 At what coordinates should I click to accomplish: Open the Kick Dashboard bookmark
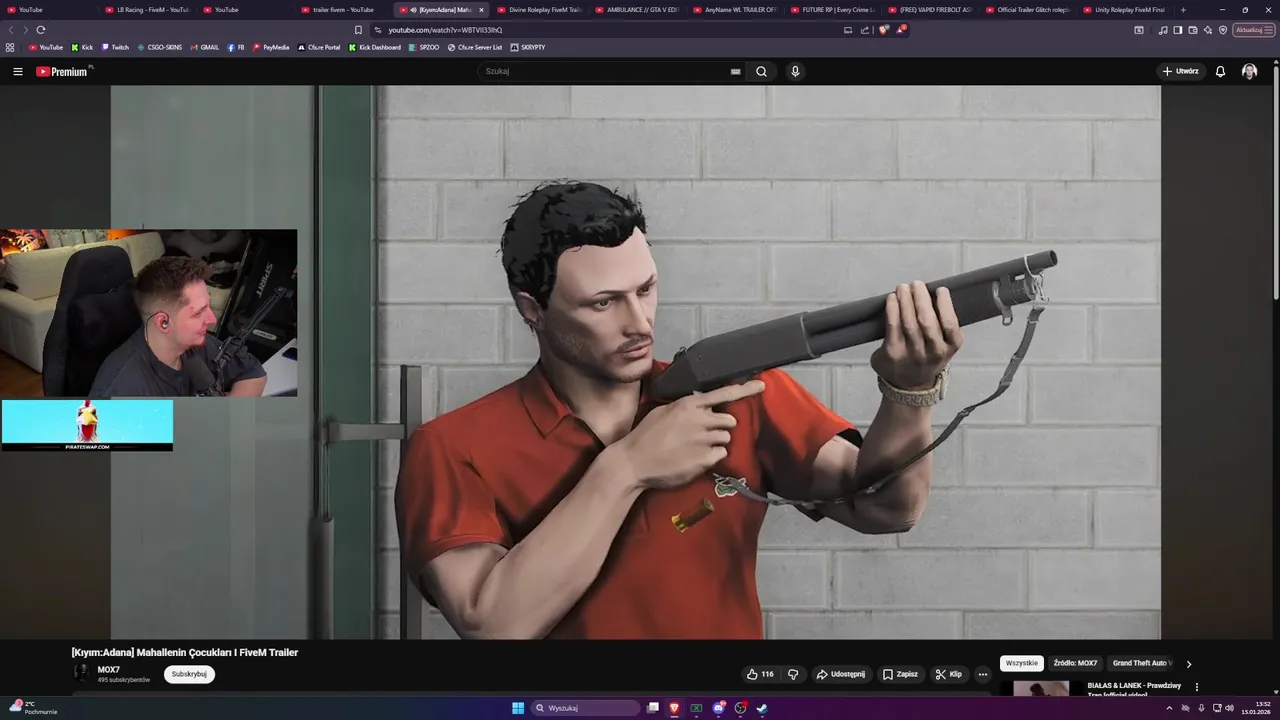pos(375,47)
